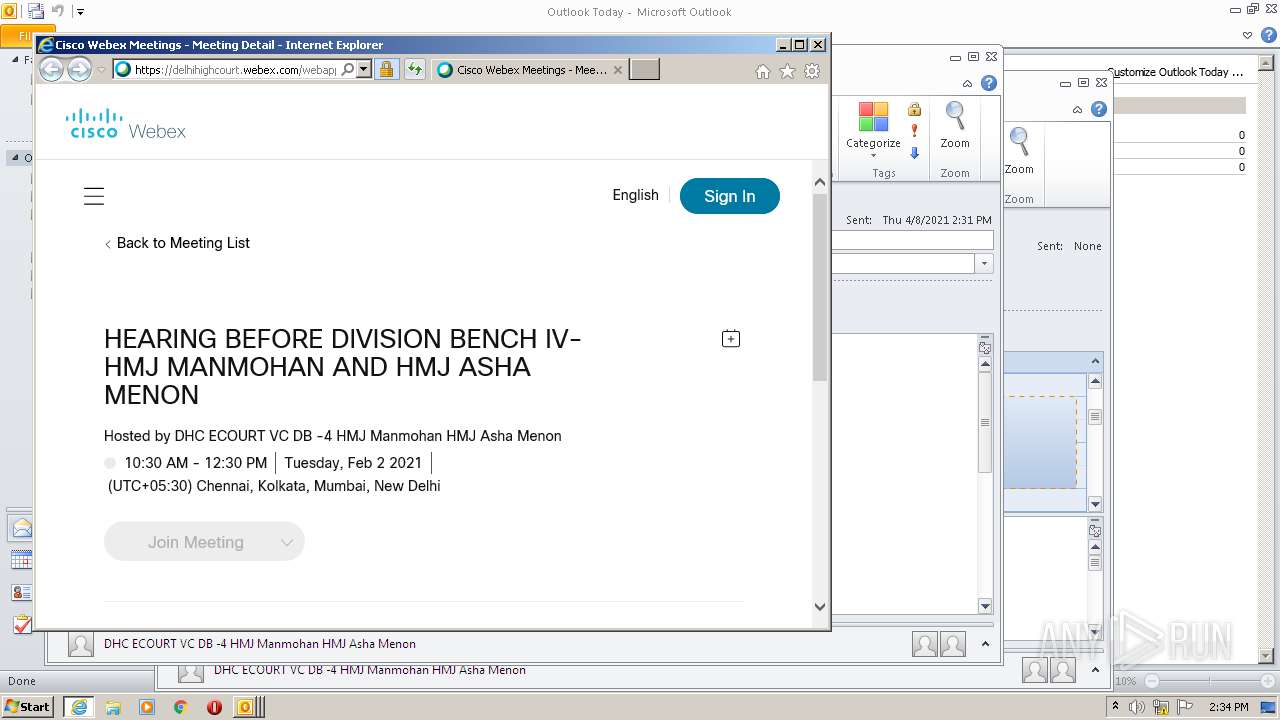Open Categorize dropdown in the message window
Viewport: 1280px width, 720px height.
[x=873, y=130]
